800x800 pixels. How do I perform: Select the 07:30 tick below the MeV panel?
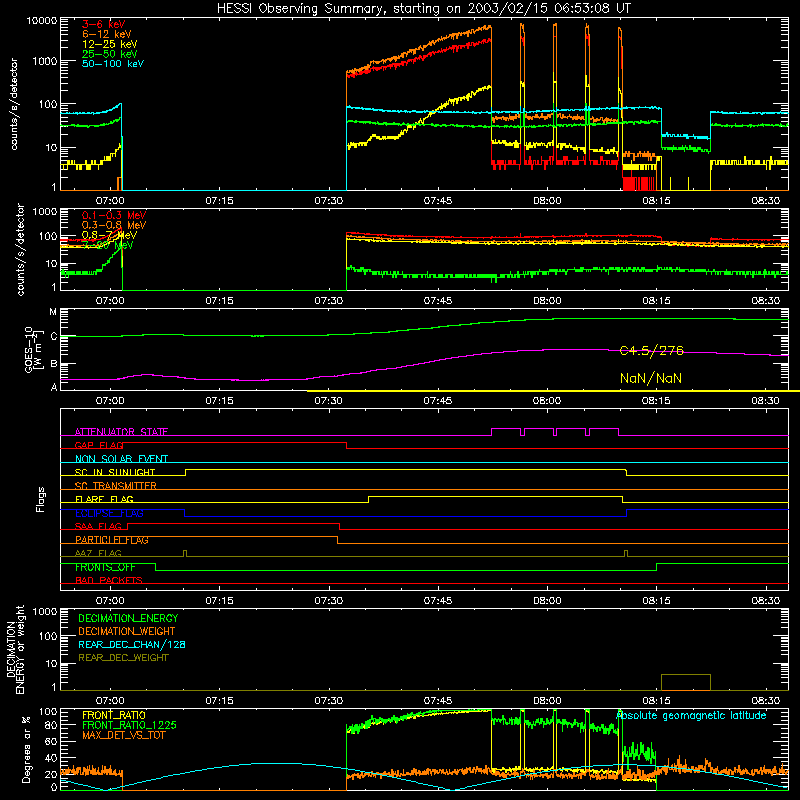(329, 301)
